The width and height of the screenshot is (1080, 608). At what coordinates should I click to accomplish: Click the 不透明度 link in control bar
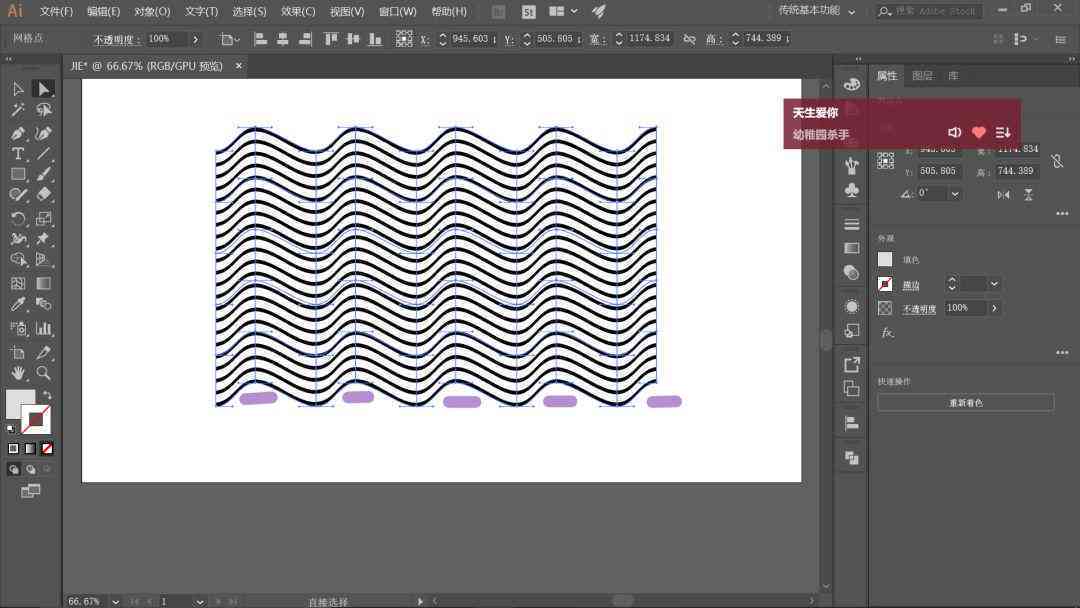click(x=115, y=40)
